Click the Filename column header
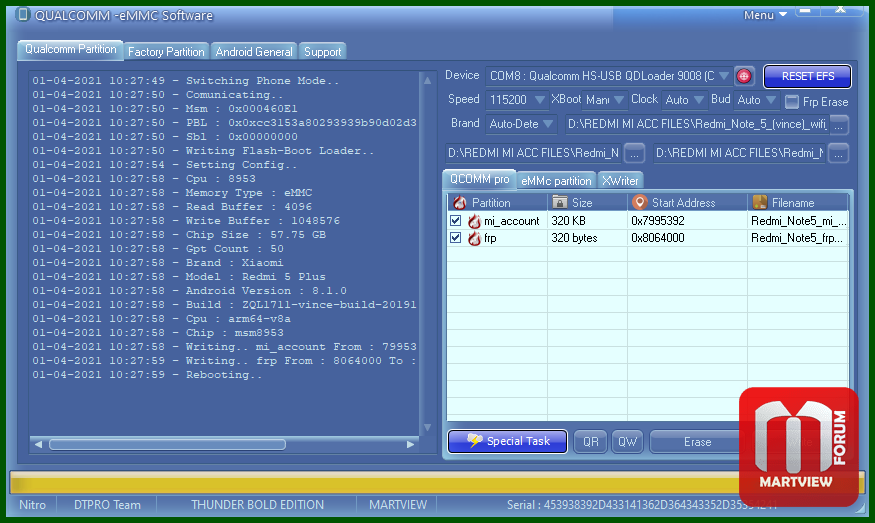The width and height of the screenshot is (875, 523). click(x=798, y=203)
